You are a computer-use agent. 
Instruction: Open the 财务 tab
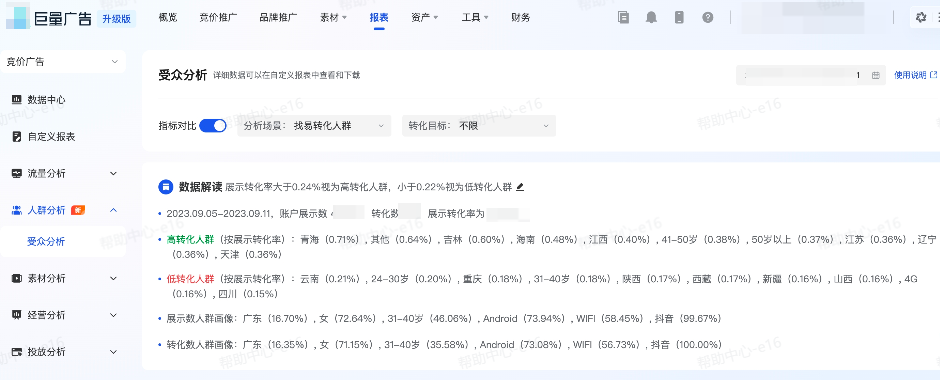tap(521, 17)
